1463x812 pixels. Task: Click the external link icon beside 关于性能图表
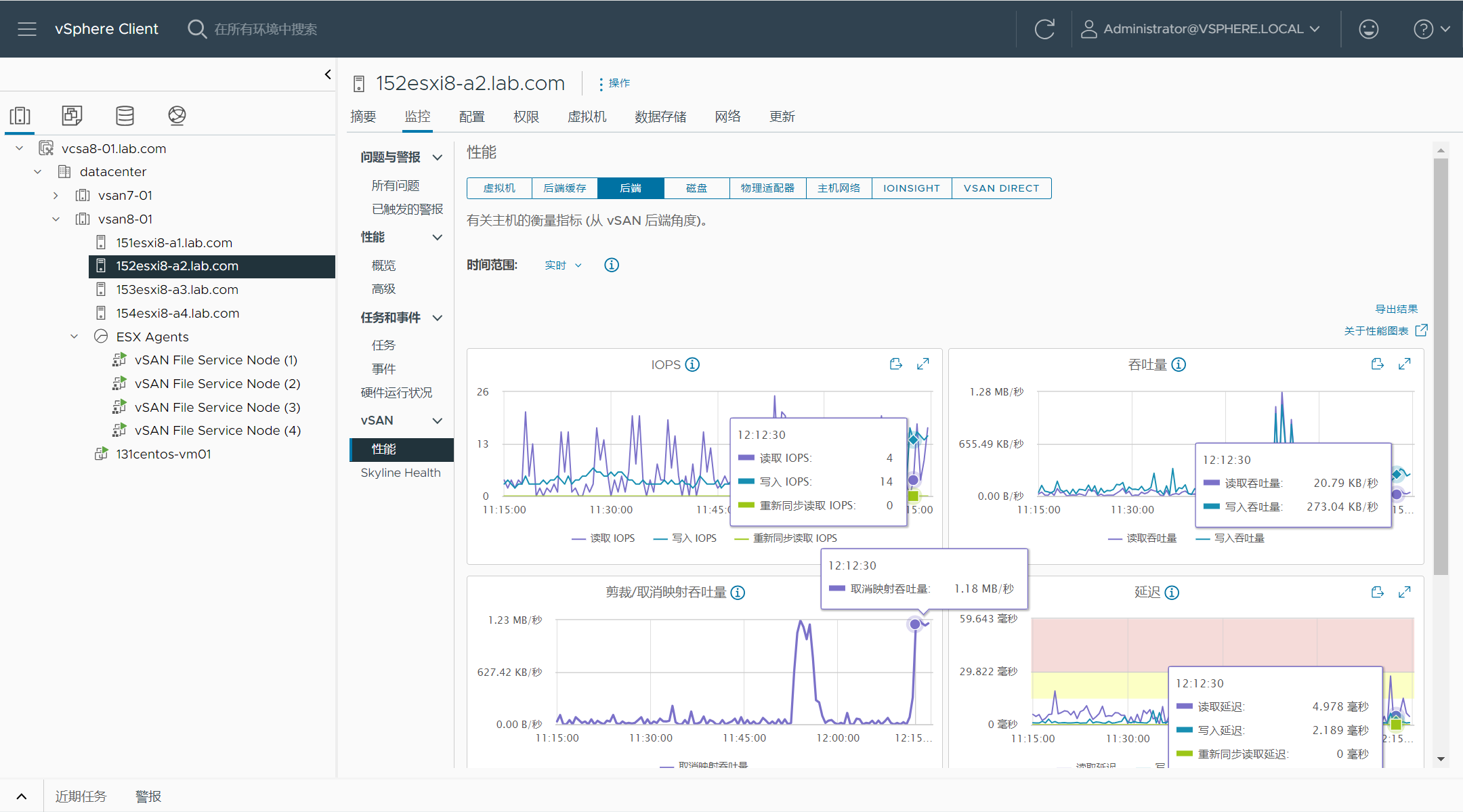click(1422, 330)
